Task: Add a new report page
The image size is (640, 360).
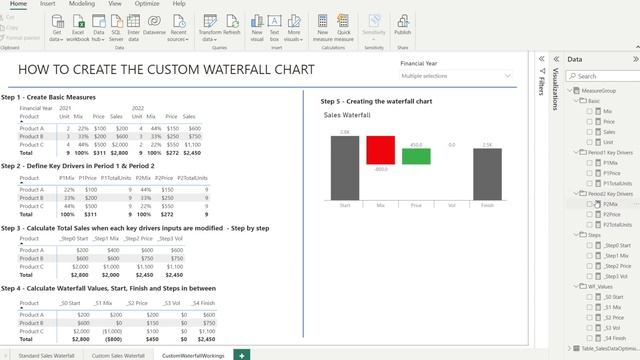Action: pos(242,355)
